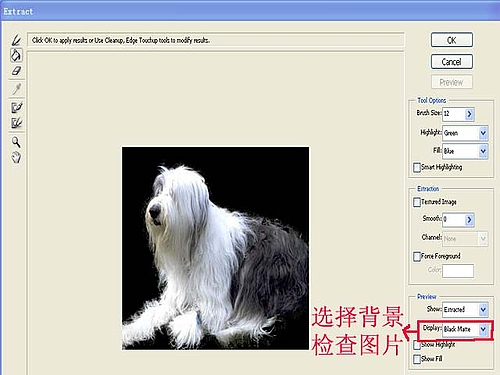This screenshot has width=500, height=375.
Task: Select the Eyedropper tool
Action: click(16, 89)
